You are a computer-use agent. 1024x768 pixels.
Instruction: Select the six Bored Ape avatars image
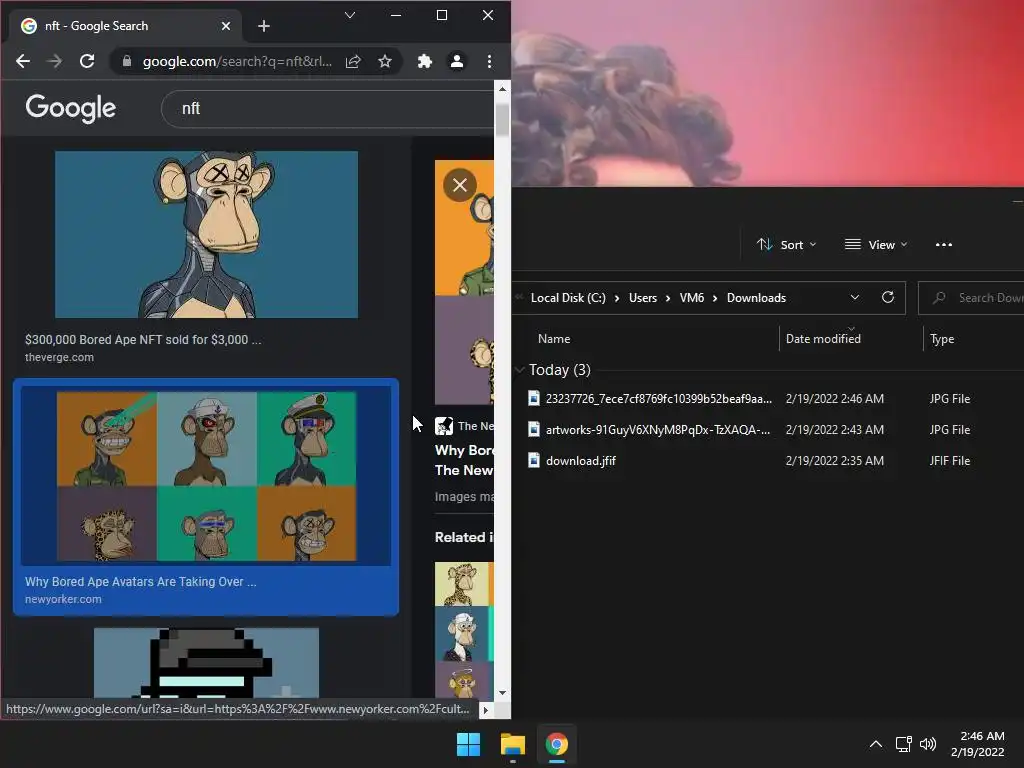pos(206,476)
